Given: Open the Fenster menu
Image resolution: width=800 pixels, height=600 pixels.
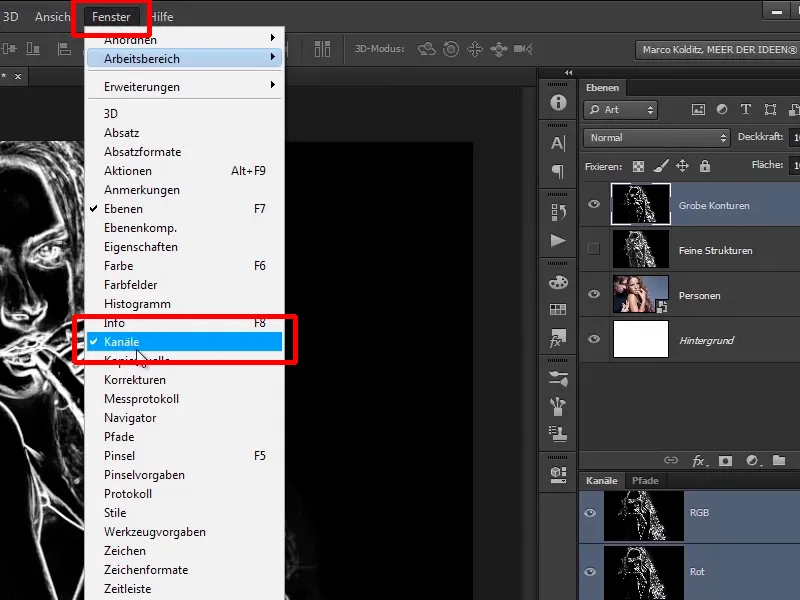Looking at the screenshot, I should coord(111,17).
